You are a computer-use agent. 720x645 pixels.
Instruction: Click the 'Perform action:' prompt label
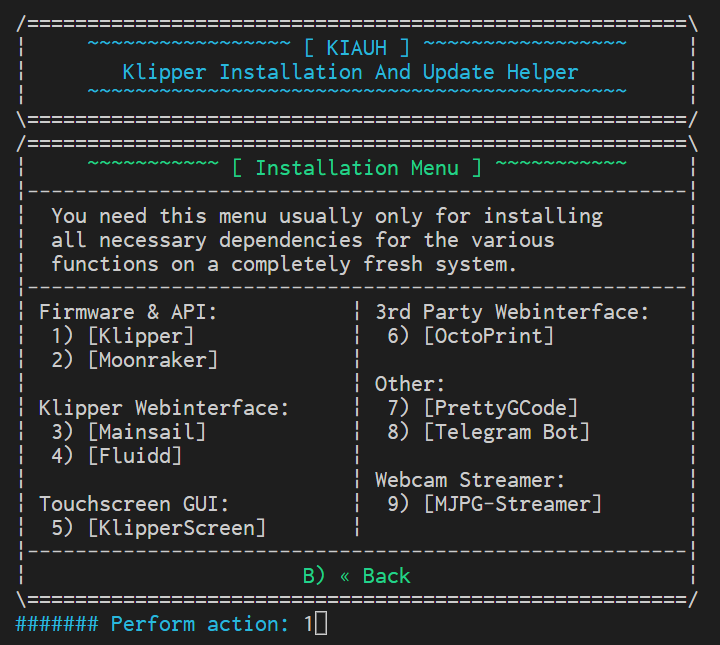click(x=200, y=624)
